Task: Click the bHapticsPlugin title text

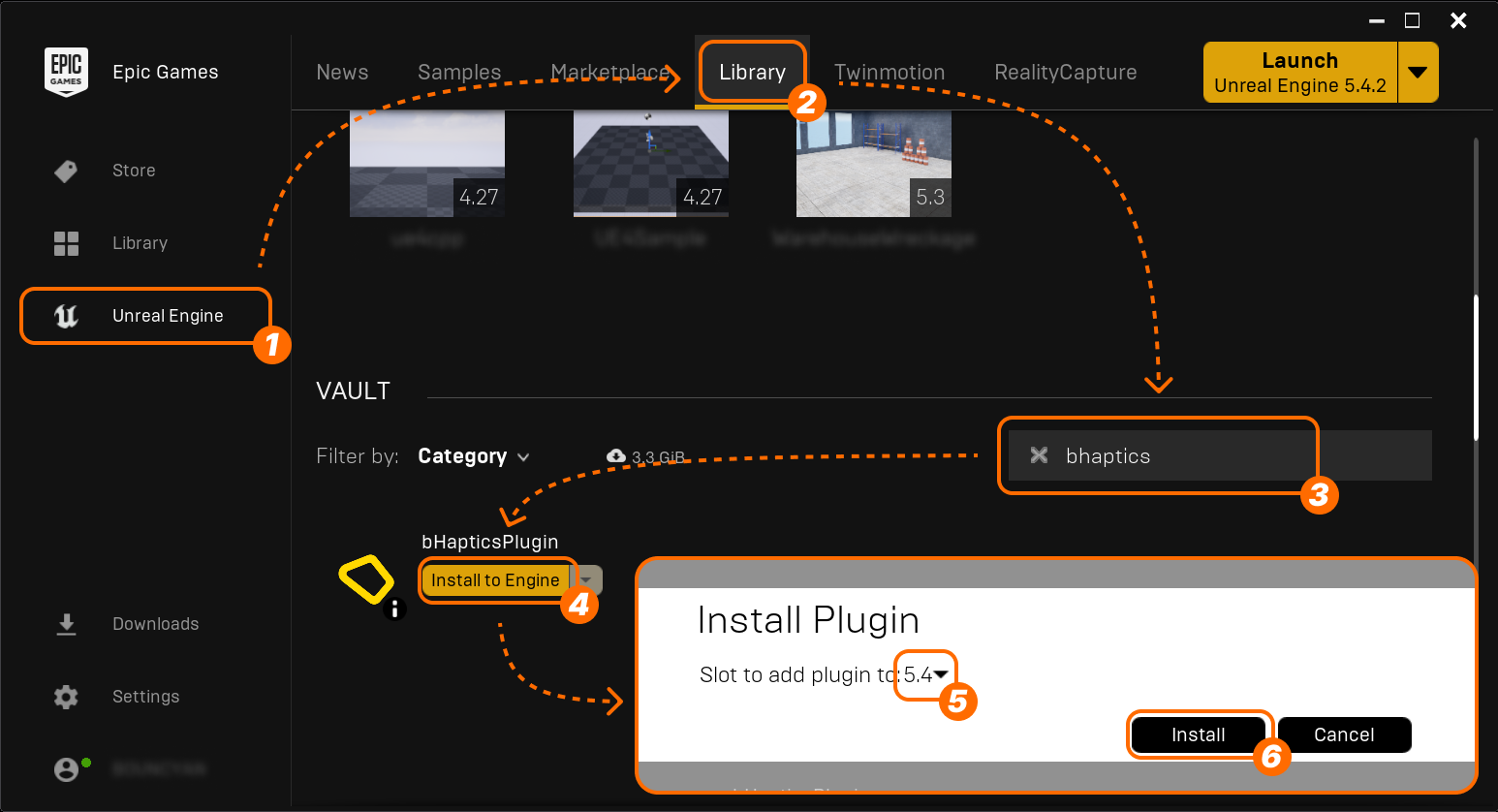Action: click(x=490, y=542)
